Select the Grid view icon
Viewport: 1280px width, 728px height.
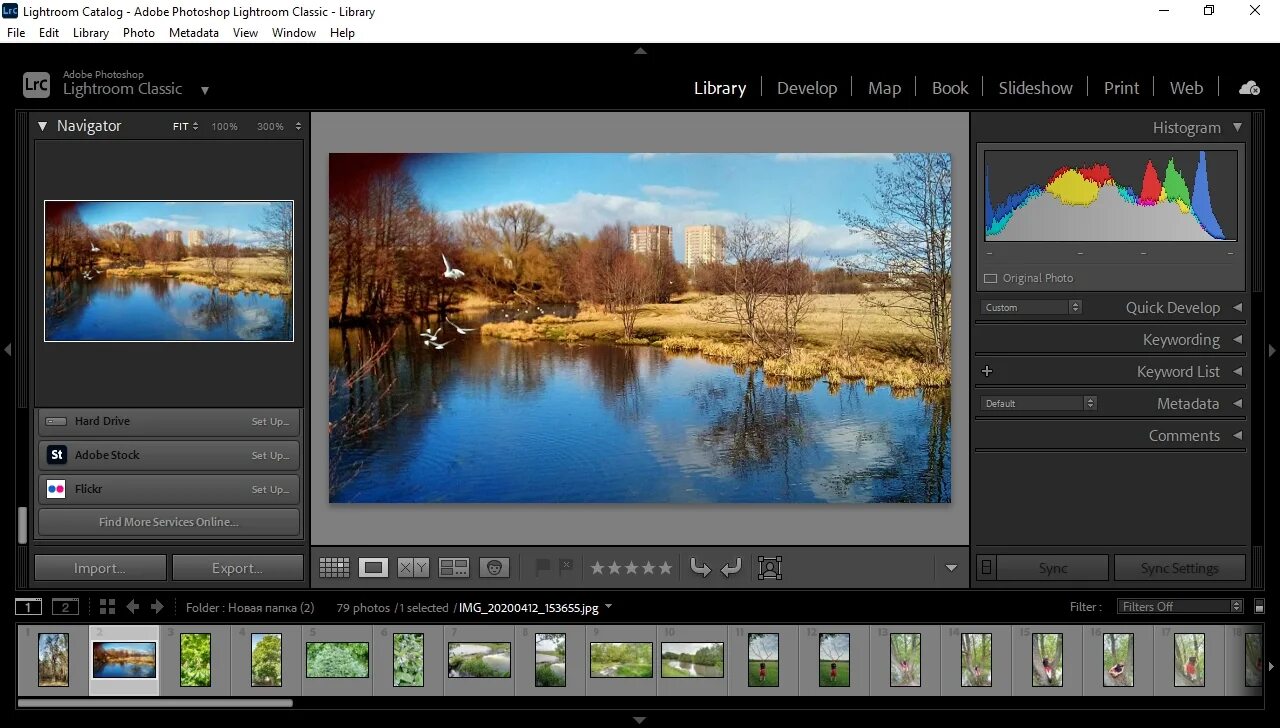pos(334,567)
